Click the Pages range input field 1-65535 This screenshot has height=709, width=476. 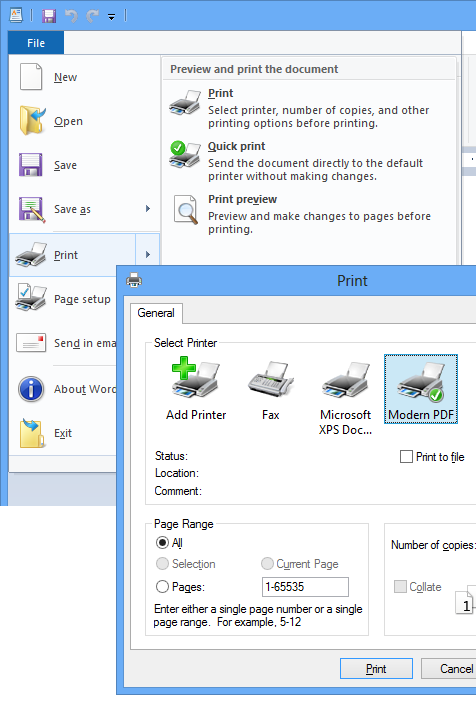pyautogui.click(x=305, y=586)
